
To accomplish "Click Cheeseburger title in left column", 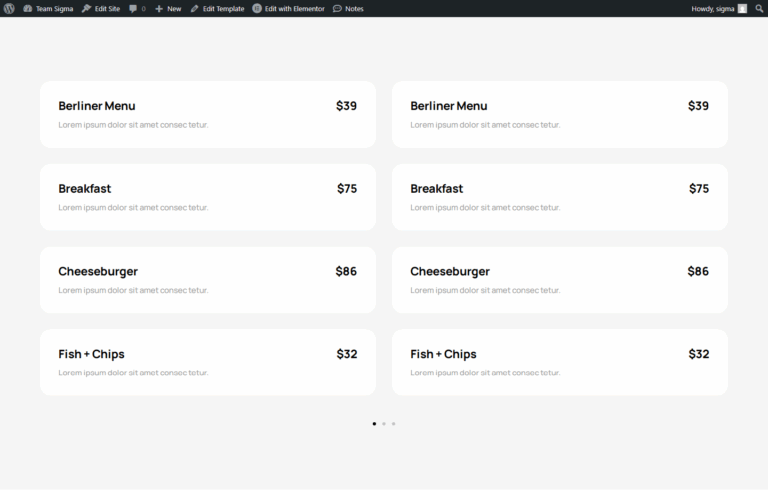I will [x=98, y=271].
